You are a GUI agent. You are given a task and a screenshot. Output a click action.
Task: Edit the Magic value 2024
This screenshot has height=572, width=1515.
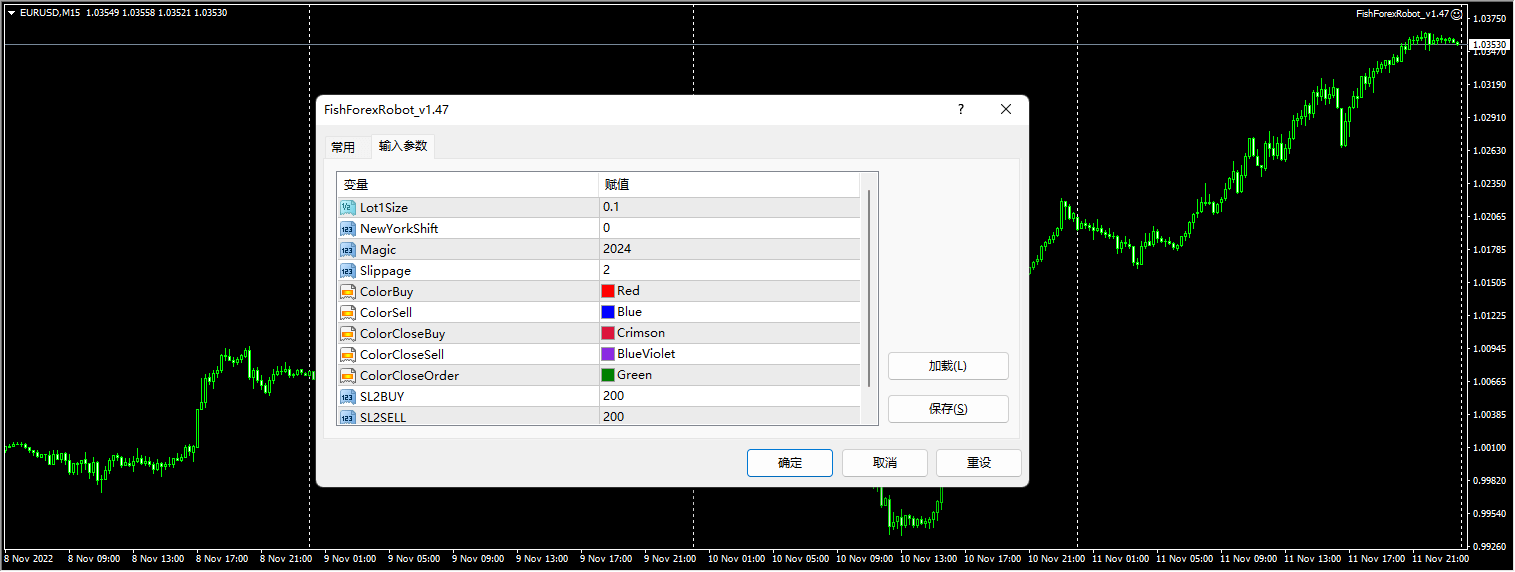pyautogui.click(x=729, y=249)
